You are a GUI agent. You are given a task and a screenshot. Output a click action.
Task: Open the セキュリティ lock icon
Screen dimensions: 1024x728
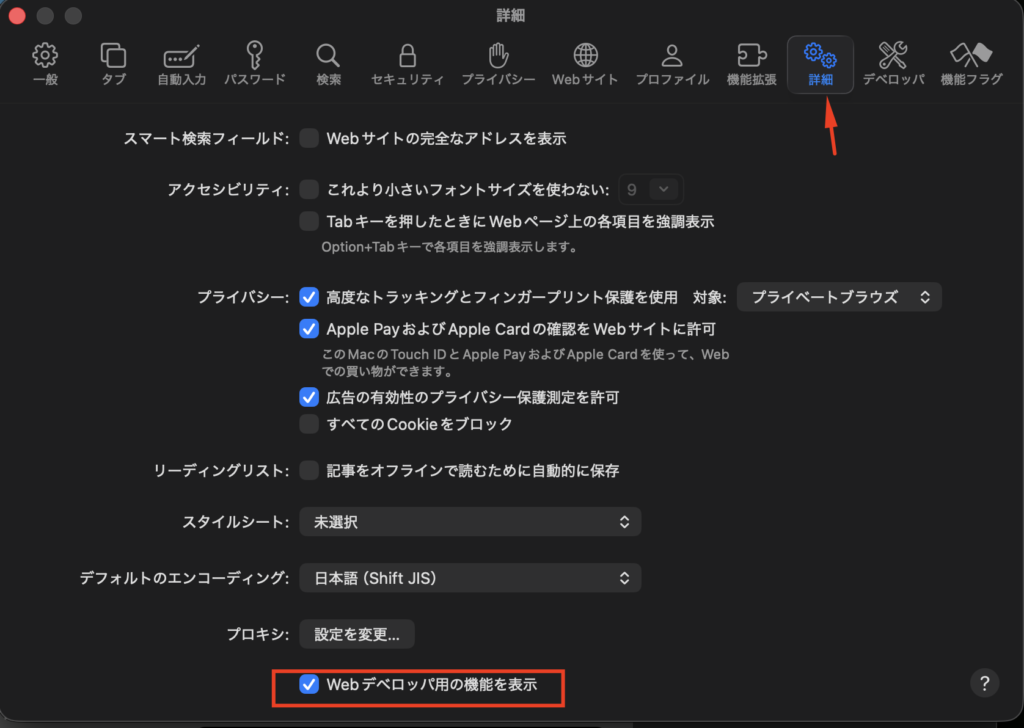(407, 64)
